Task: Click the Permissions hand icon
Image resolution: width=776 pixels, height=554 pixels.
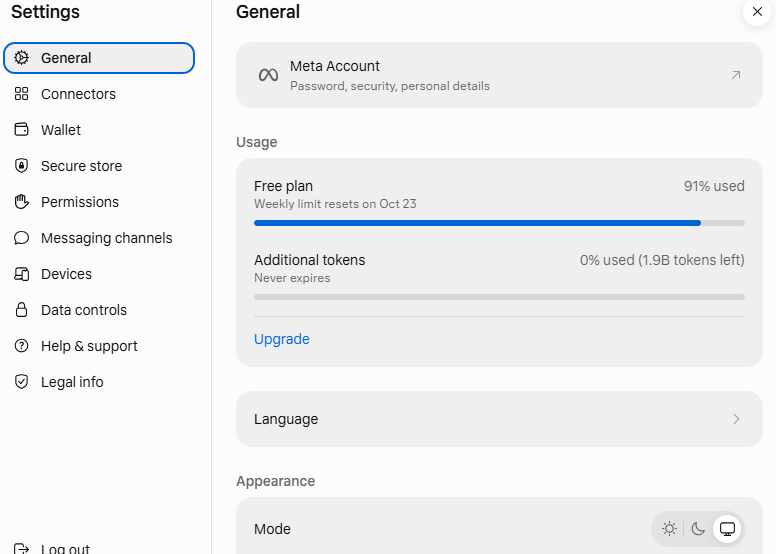Action: tap(21, 202)
